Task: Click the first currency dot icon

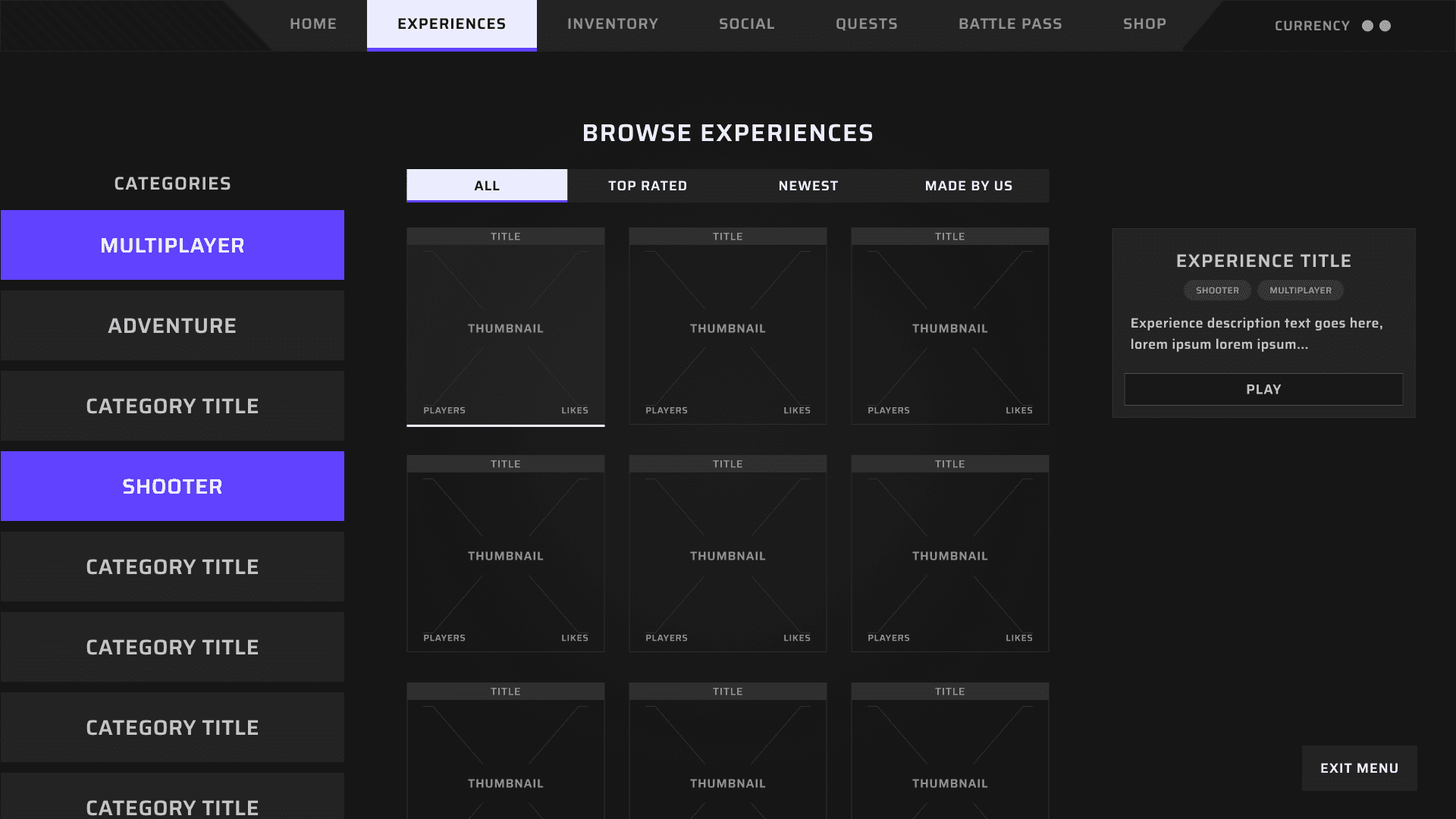Action: [1367, 26]
